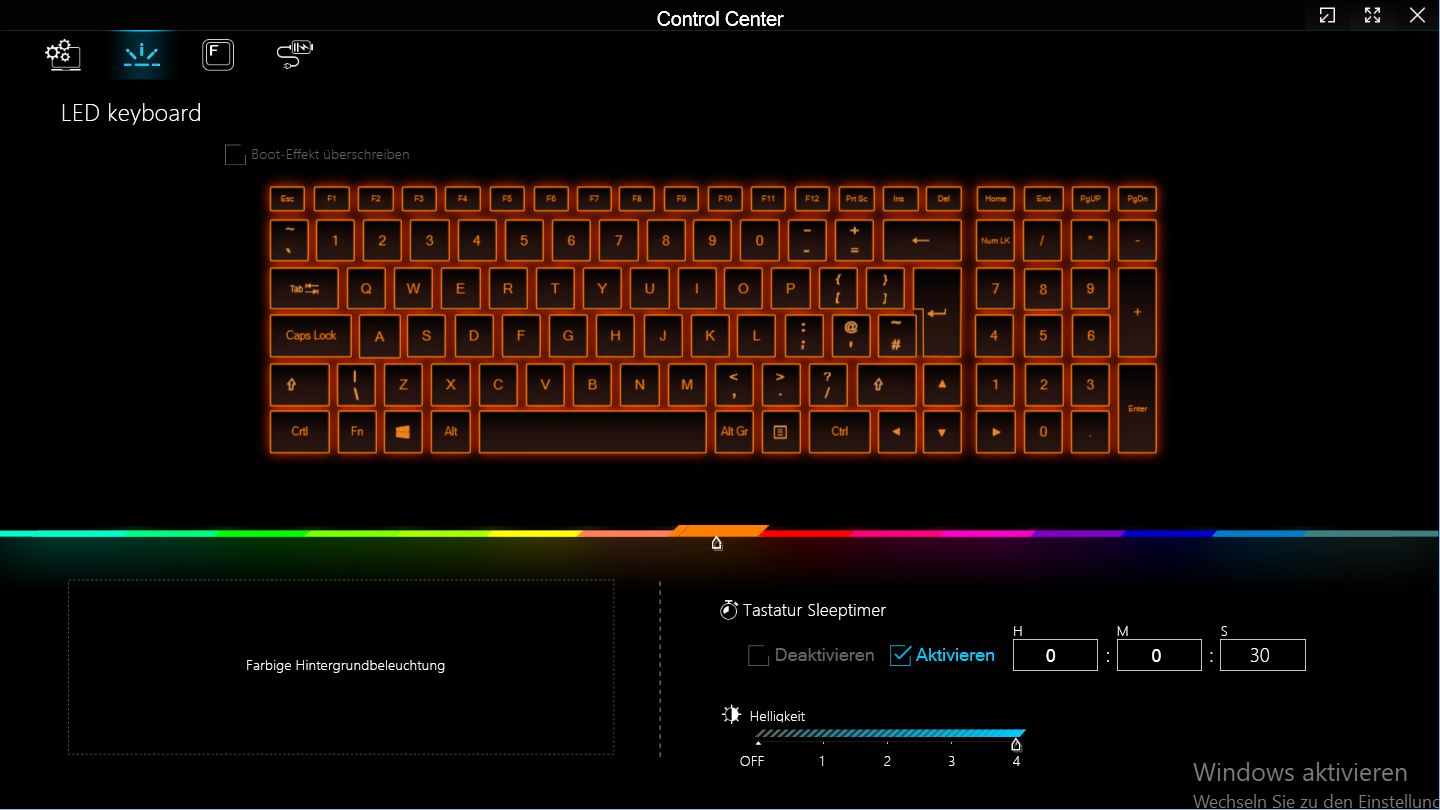Check the Deaktivieren sleep timer option
Viewport: 1440px width, 810px height.
[759, 656]
